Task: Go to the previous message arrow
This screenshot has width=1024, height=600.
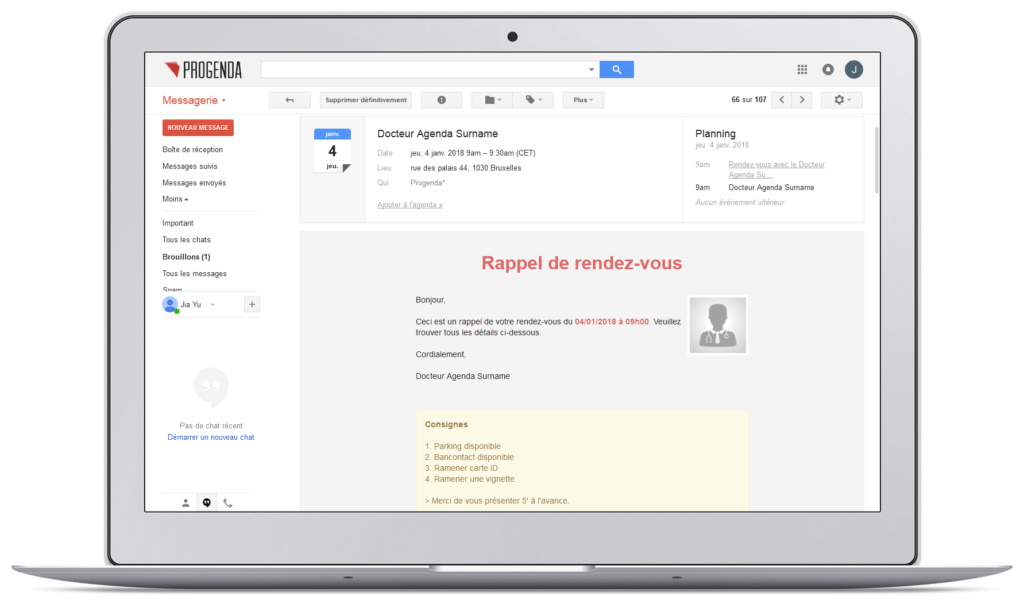Action: [x=781, y=100]
